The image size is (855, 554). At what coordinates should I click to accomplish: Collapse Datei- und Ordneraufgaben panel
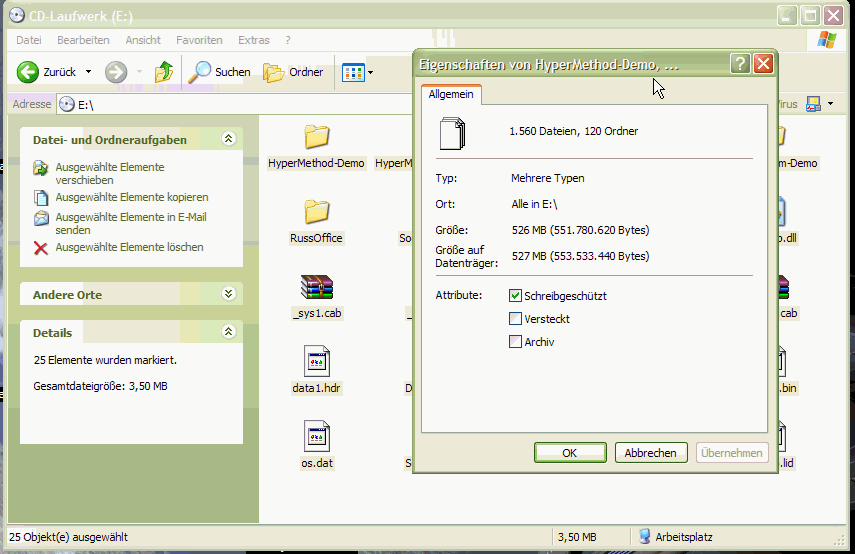click(228, 138)
